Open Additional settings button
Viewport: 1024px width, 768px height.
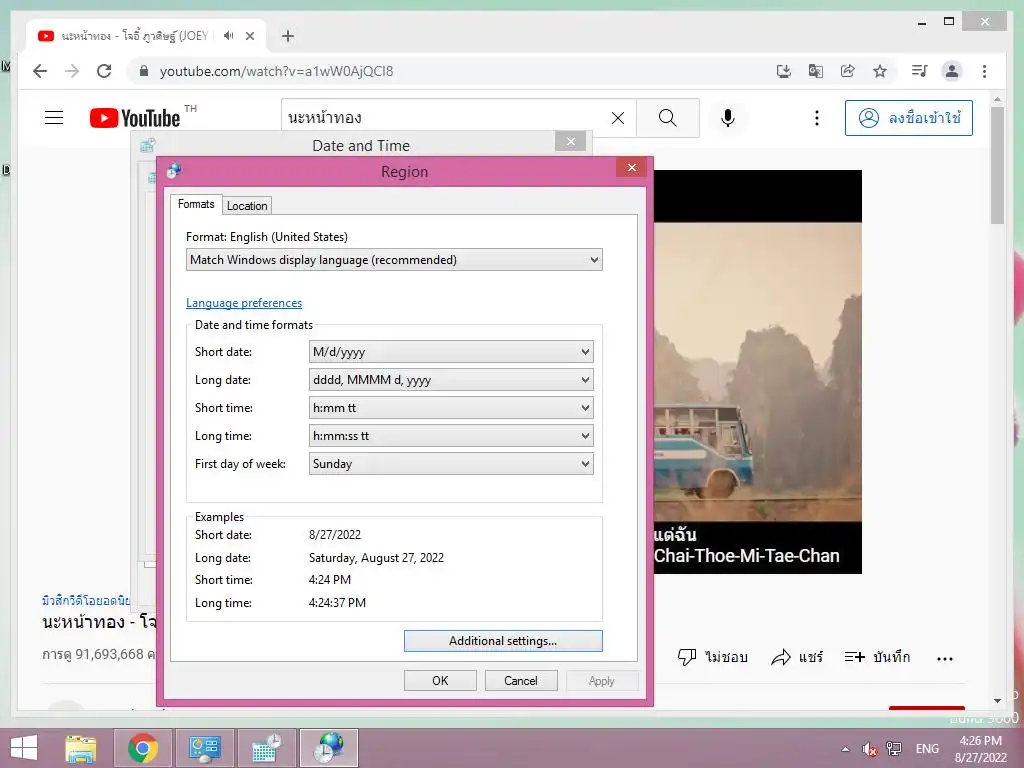click(x=503, y=641)
